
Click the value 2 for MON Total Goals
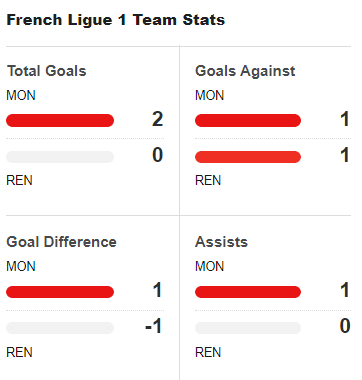[157, 119]
